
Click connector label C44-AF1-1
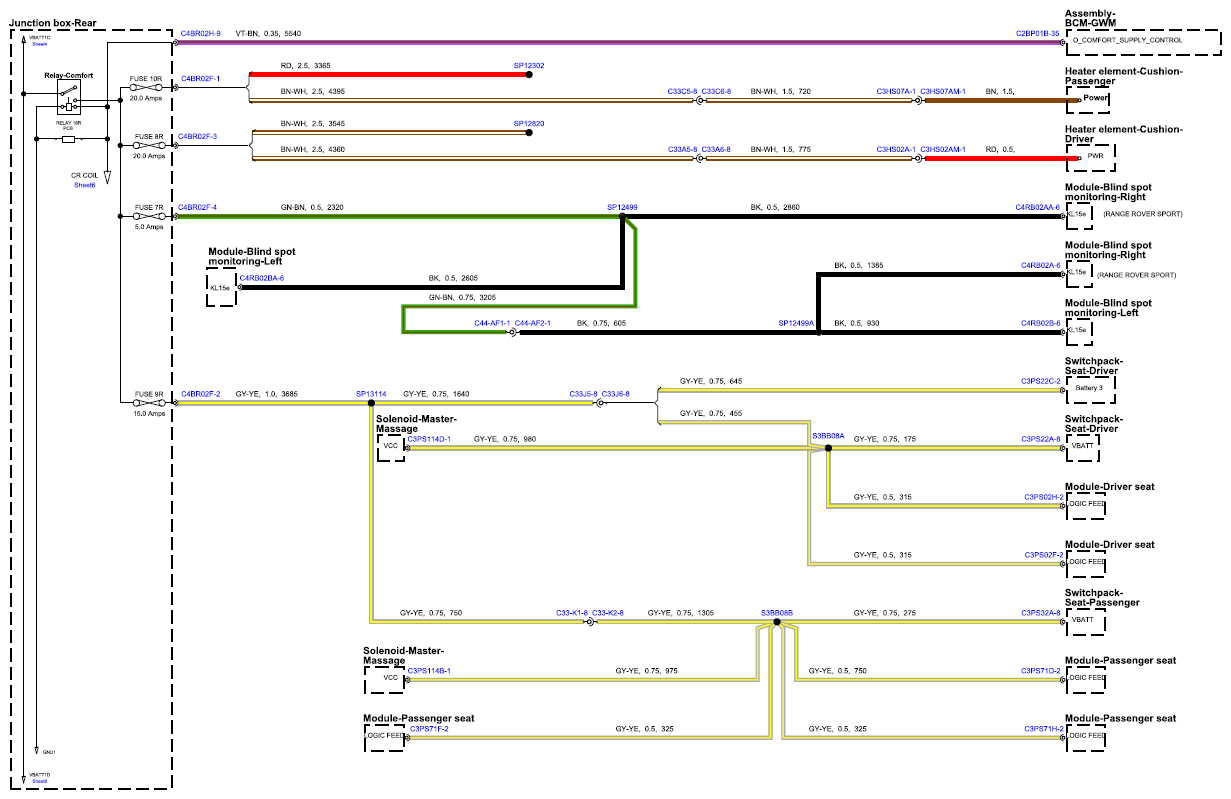(492, 323)
